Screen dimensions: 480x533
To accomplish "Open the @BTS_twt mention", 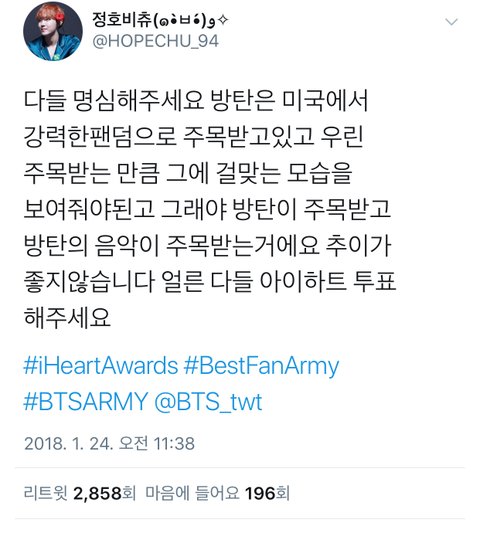I will [208, 402].
